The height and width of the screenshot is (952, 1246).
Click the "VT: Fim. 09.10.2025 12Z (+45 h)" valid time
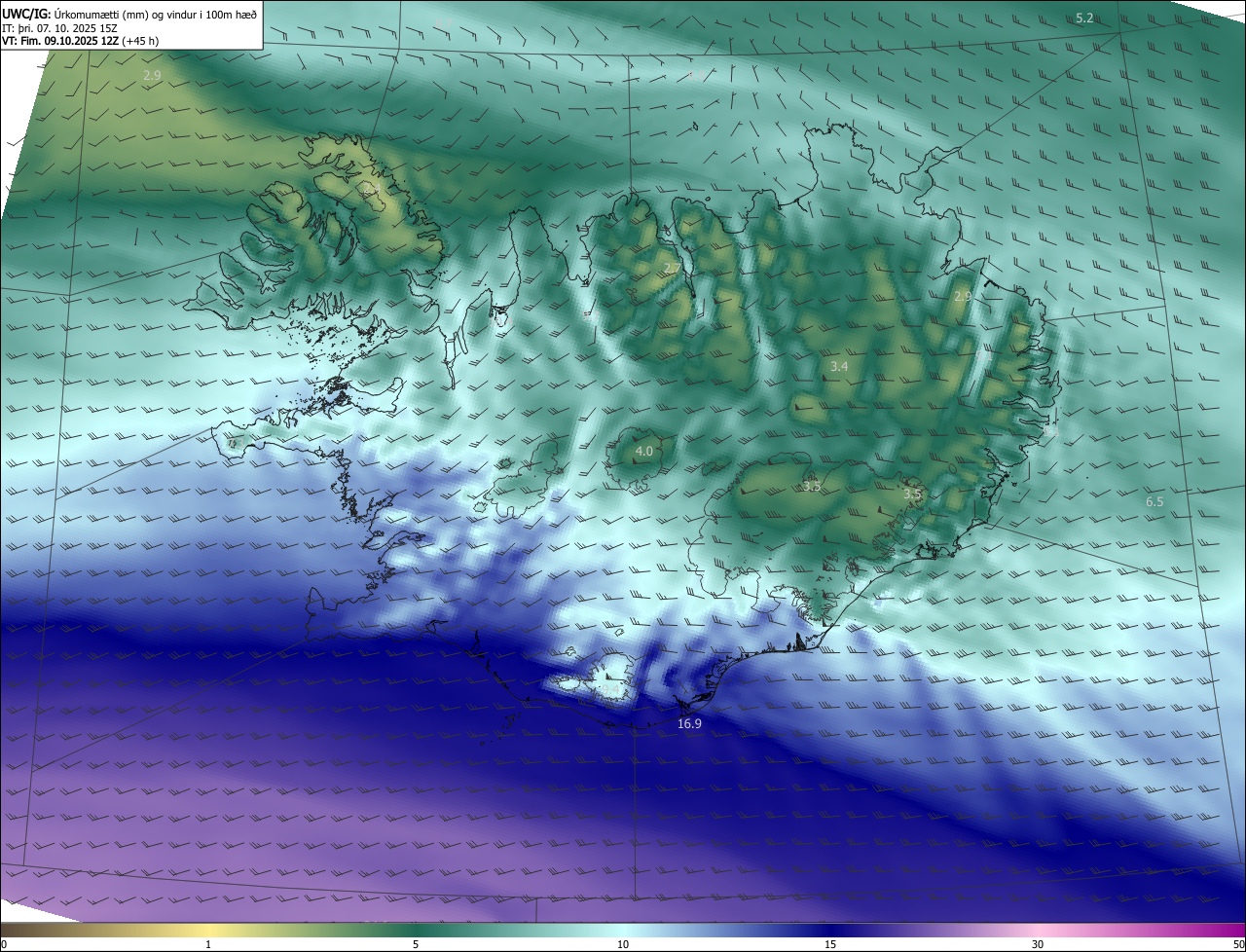(x=81, y=41)
